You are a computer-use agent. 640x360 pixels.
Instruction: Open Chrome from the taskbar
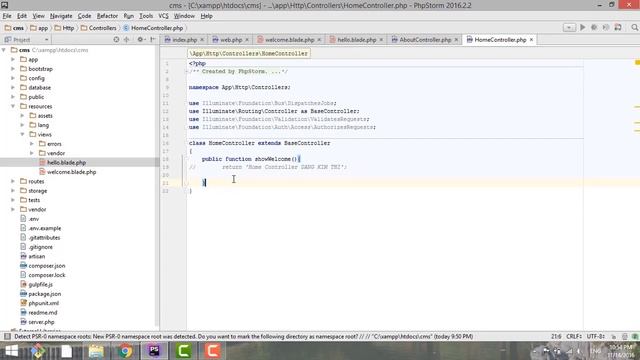(x=125, y=351)
